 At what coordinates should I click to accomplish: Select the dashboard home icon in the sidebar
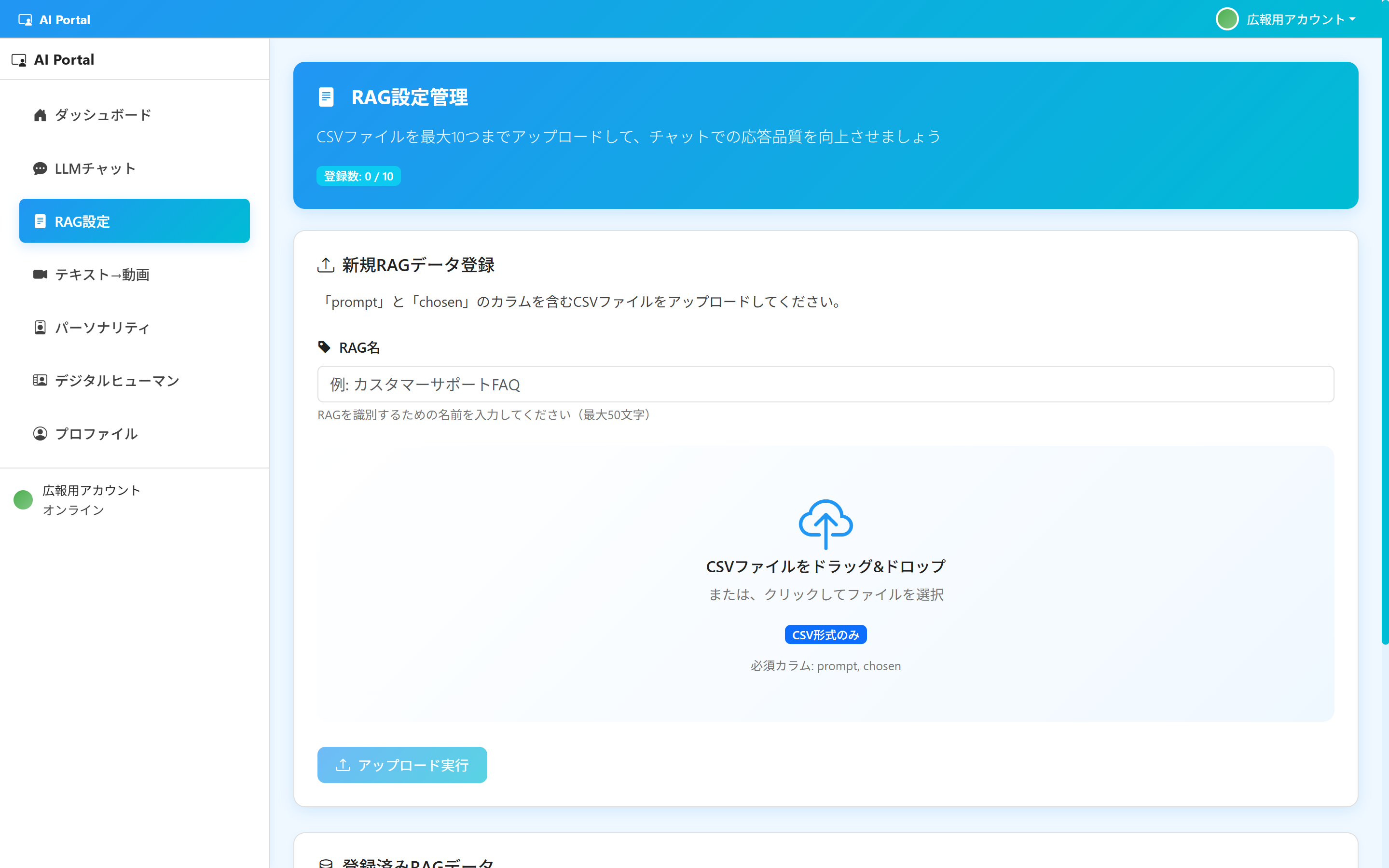pos(40,115)
